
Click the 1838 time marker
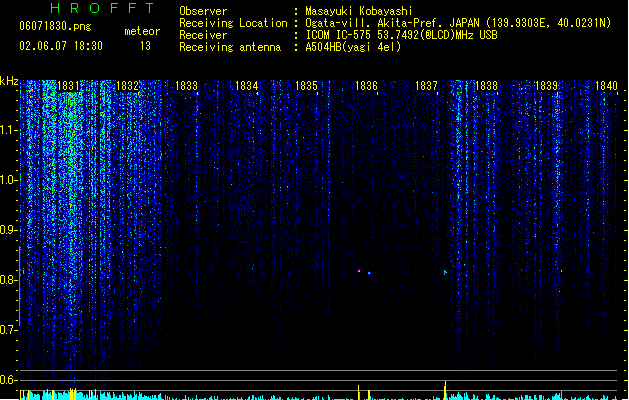[x=486, y=86]
